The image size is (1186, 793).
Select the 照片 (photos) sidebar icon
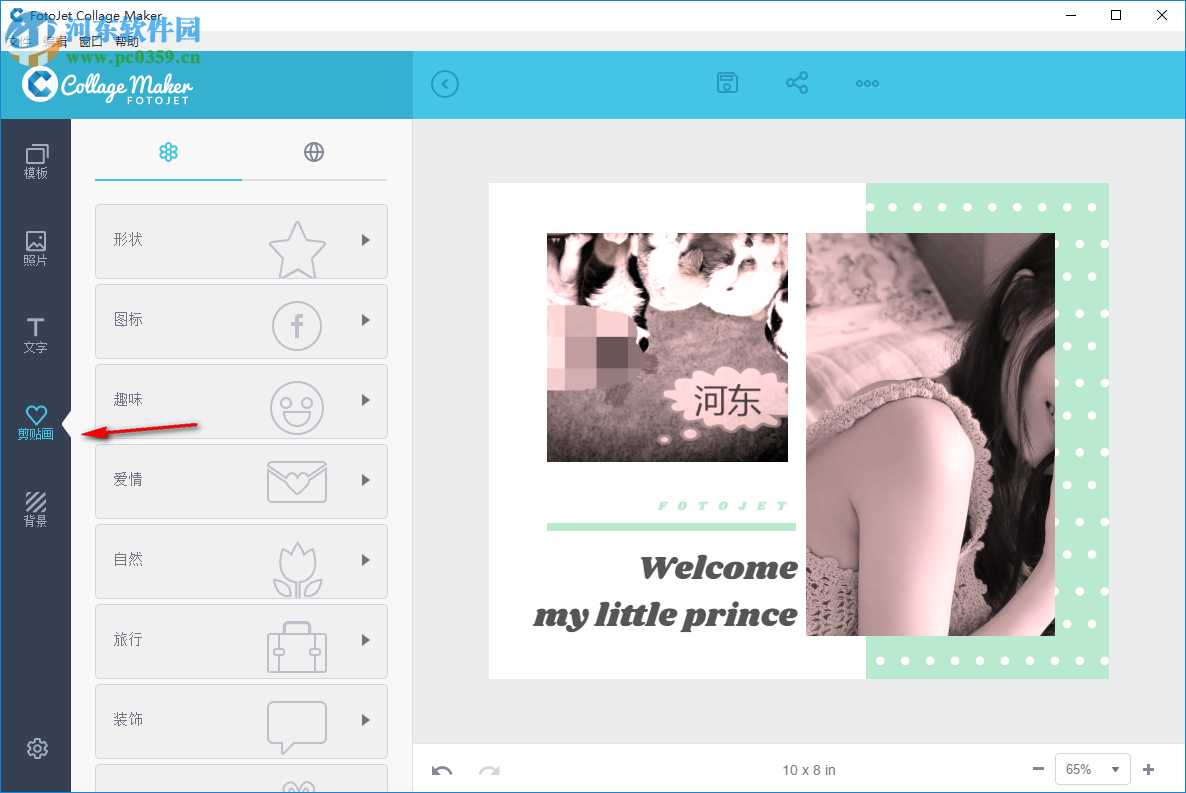coord(36,247)
